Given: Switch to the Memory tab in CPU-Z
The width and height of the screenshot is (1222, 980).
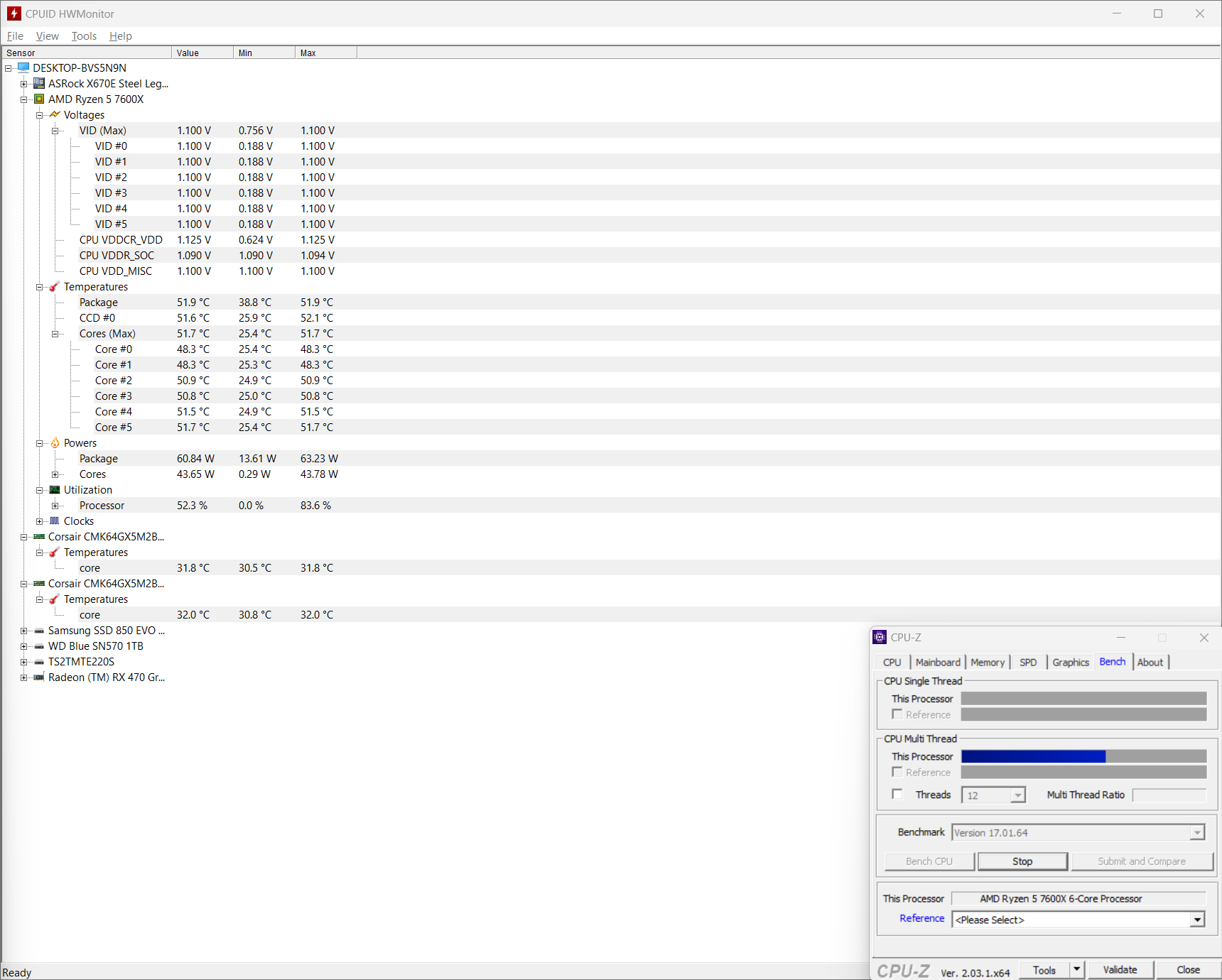Looking at the screenshot, I should tap(988, 662).
